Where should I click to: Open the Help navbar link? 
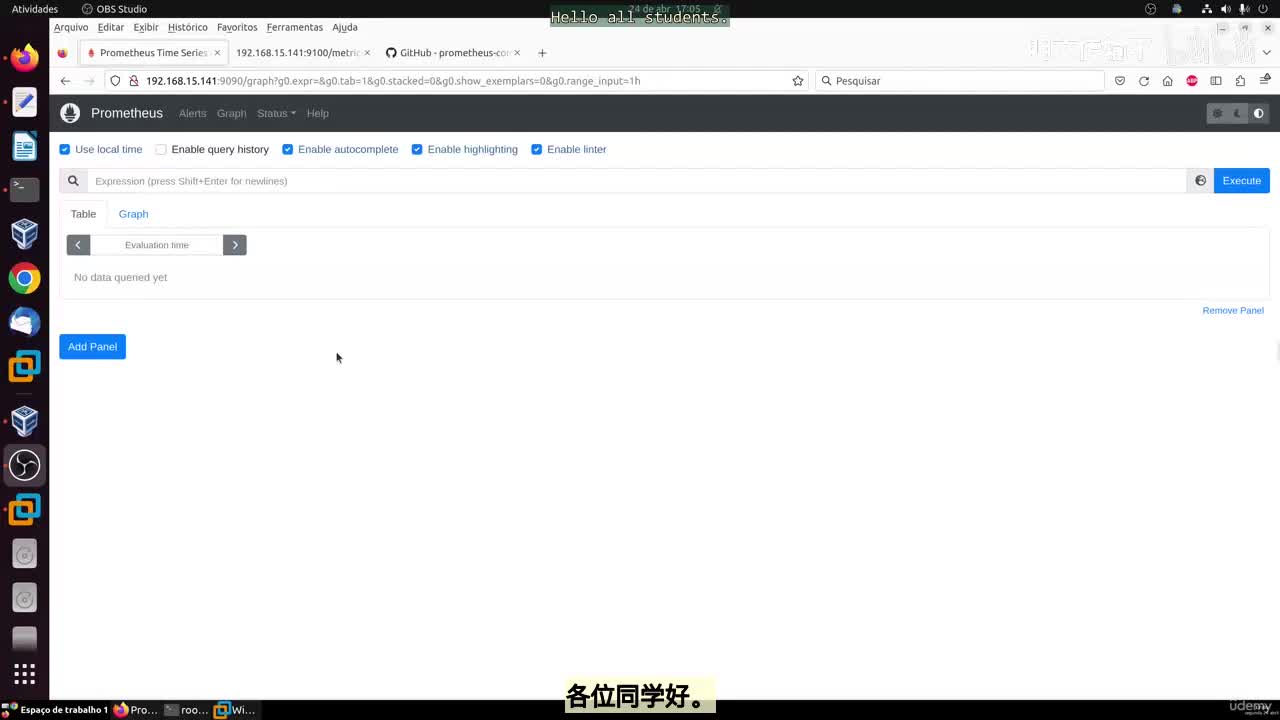(x=317, y=114)
